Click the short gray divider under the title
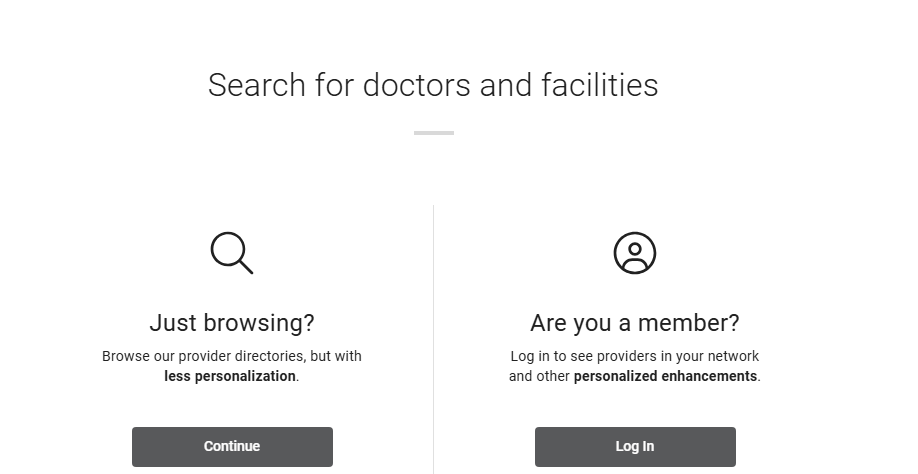Image resolution: width=918 pixels, height=474 pixels. coord(434,133)
